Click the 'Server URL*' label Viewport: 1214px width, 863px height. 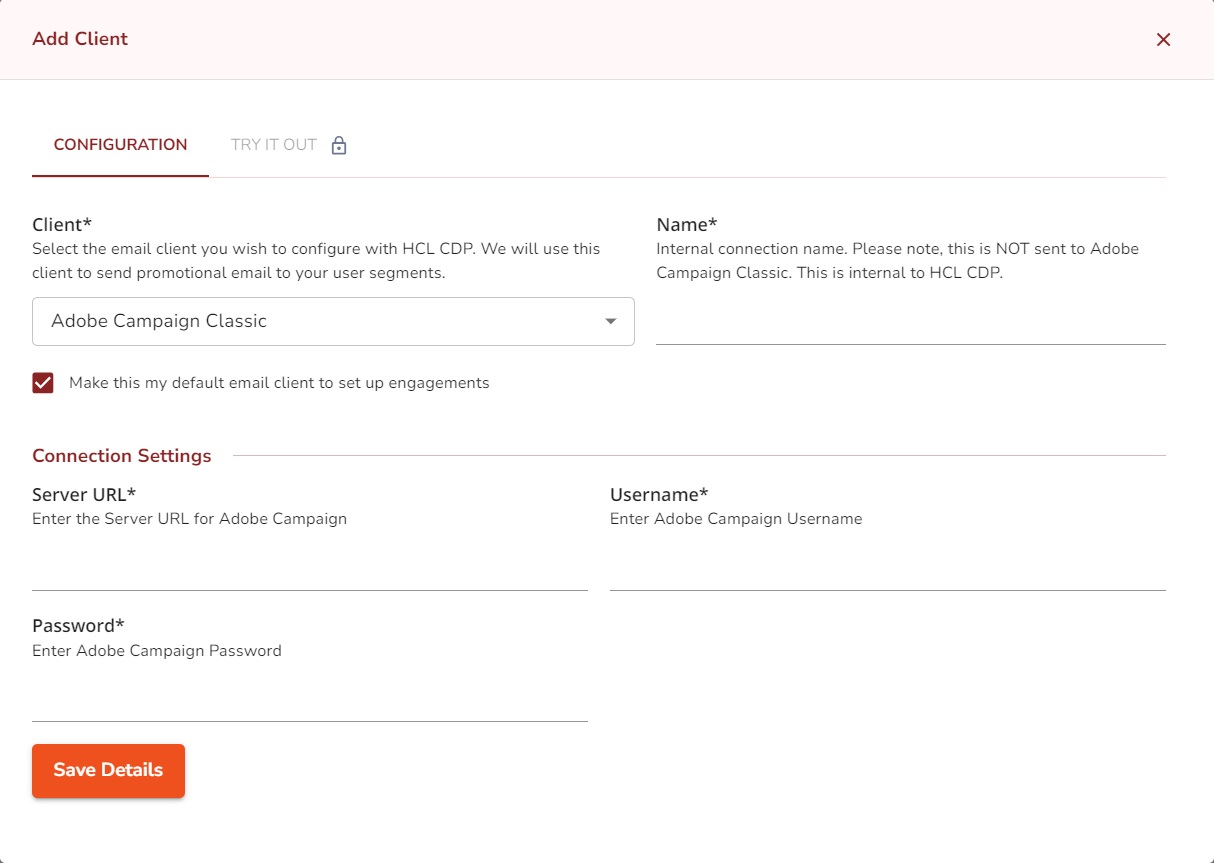pos(84,494)
